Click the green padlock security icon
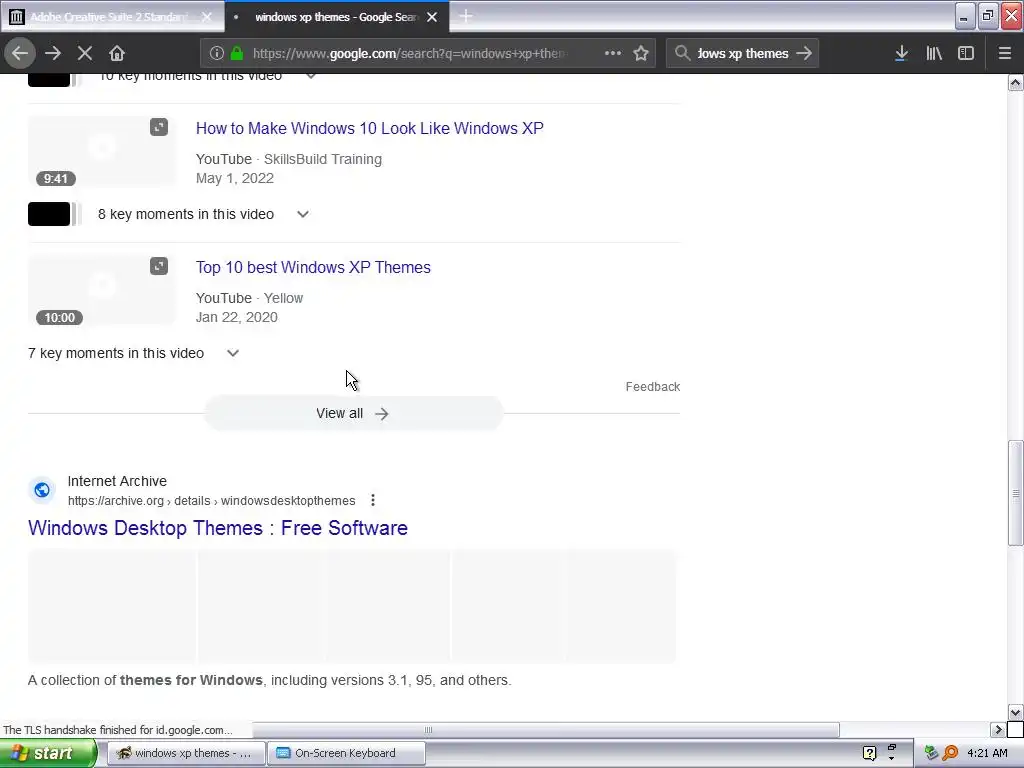1024x768 pixels. click(x=238, y=53)
